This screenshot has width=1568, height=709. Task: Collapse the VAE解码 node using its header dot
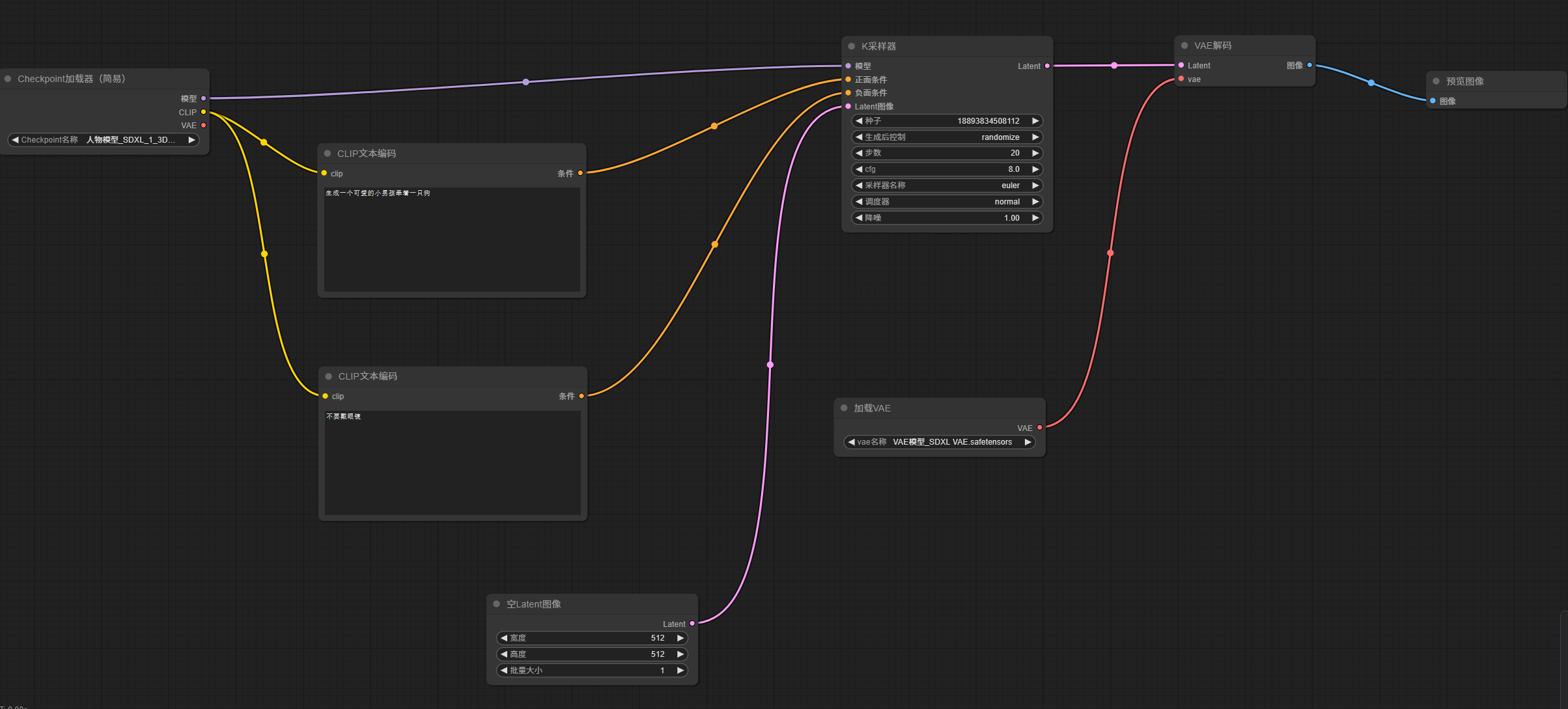pyautogui.click(x=1184, y=46)
